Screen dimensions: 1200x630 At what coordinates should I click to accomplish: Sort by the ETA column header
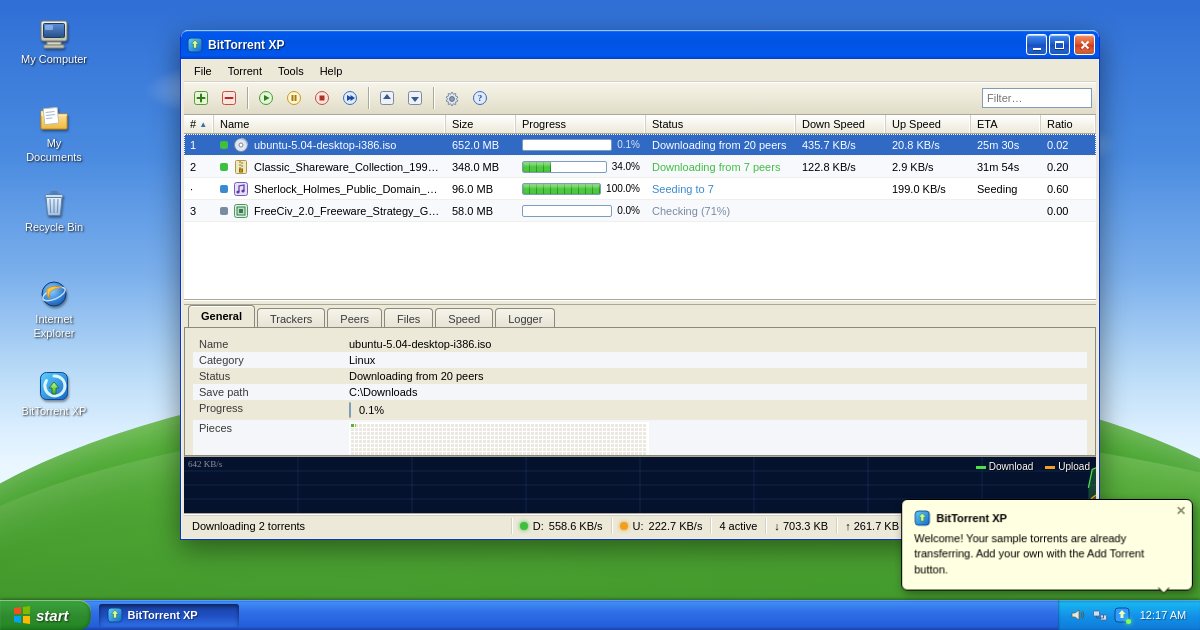pyautogui.click(x=1005, y=124)
